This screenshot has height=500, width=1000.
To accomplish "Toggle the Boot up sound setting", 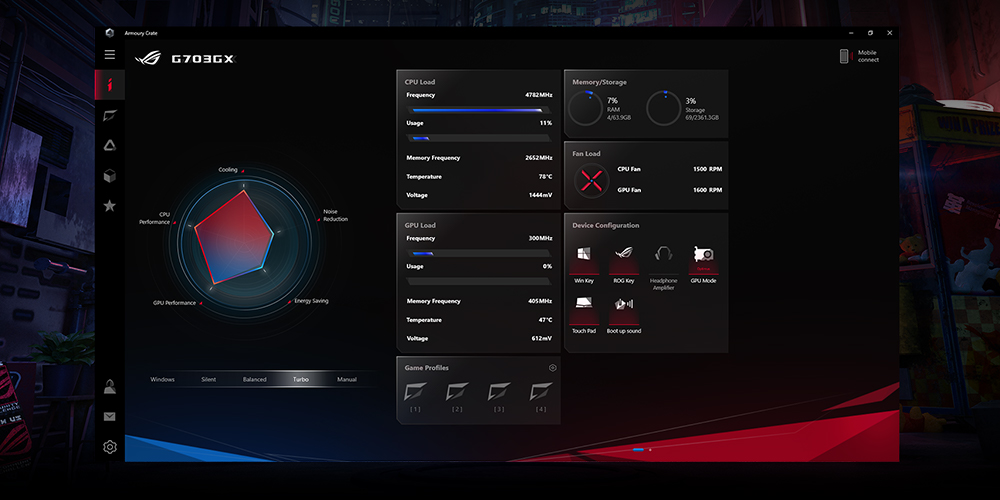I will coord(624,314).
